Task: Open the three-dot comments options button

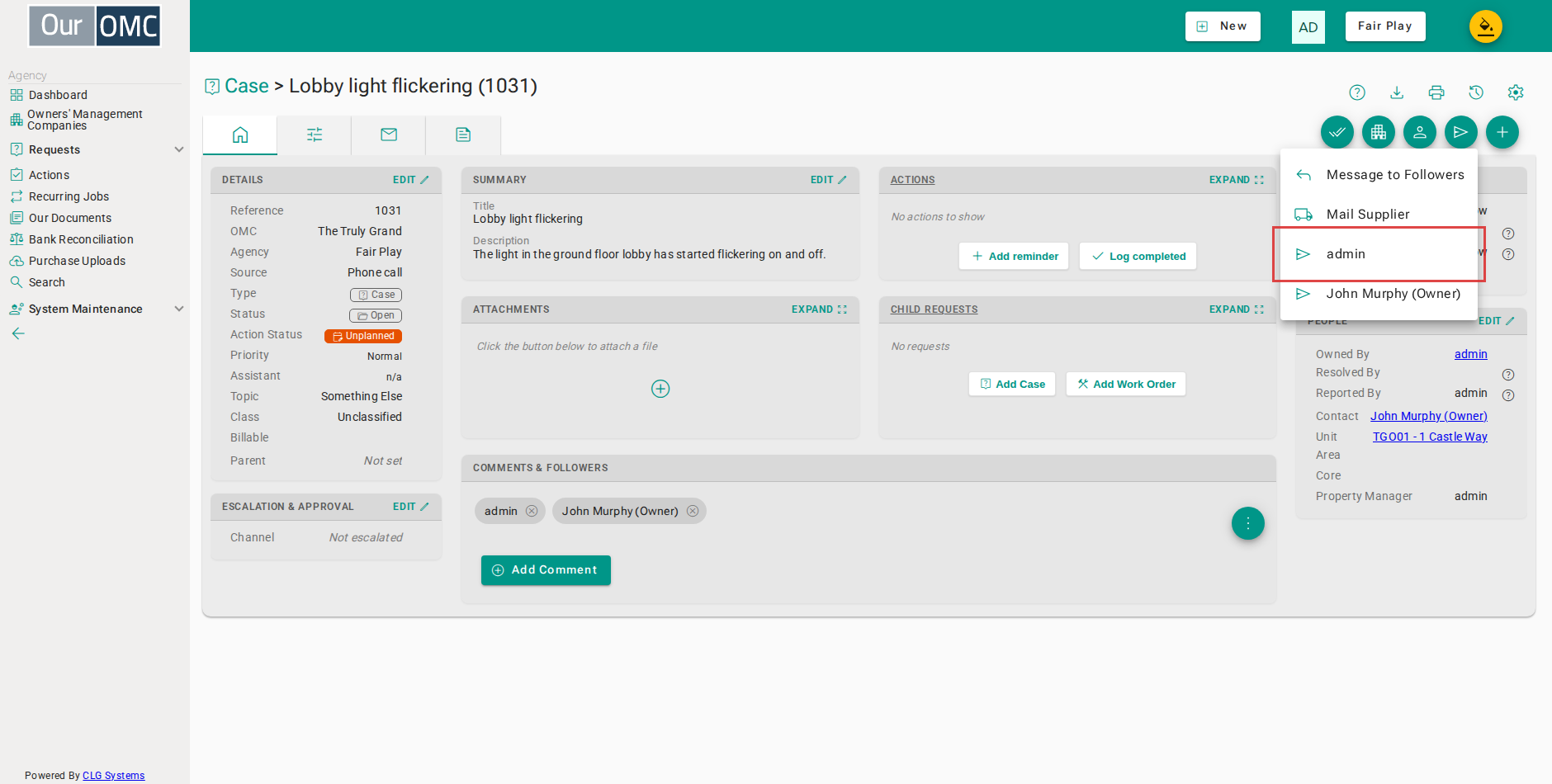Action: click(x=1248, y=523)
